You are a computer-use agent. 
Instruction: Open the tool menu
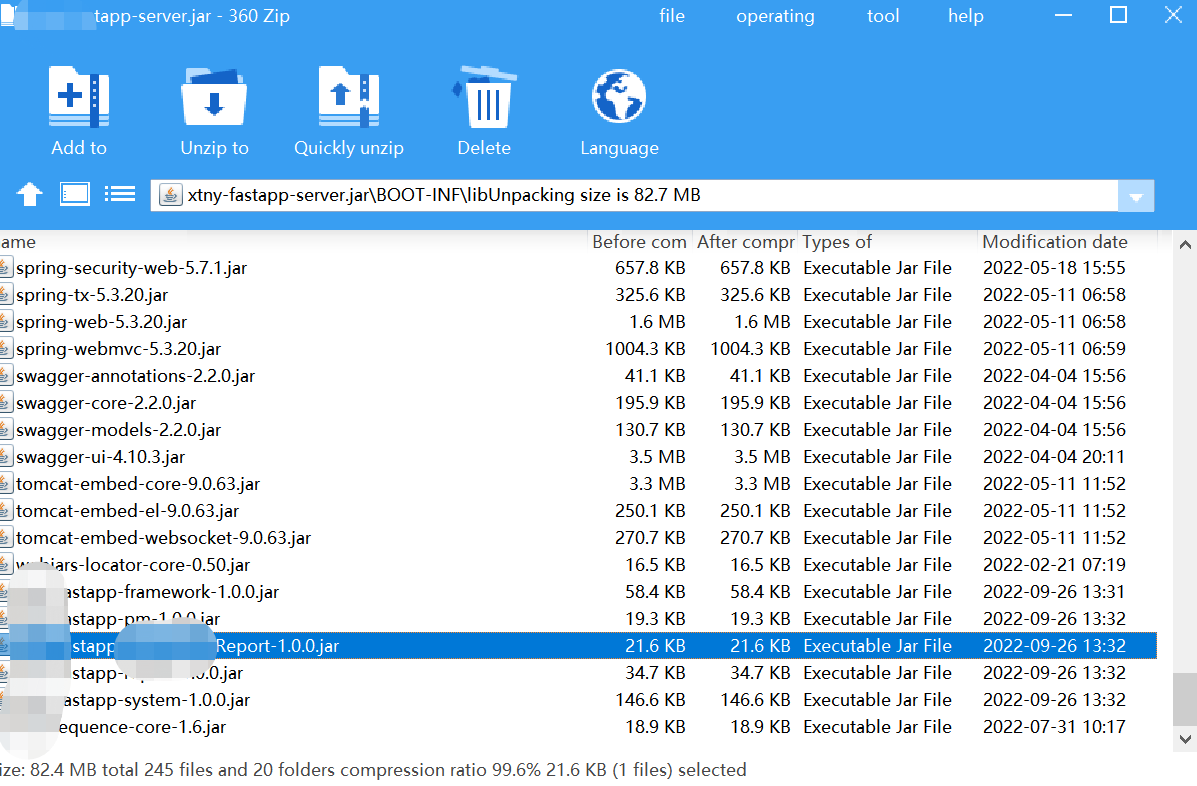[x=883, y=16]
